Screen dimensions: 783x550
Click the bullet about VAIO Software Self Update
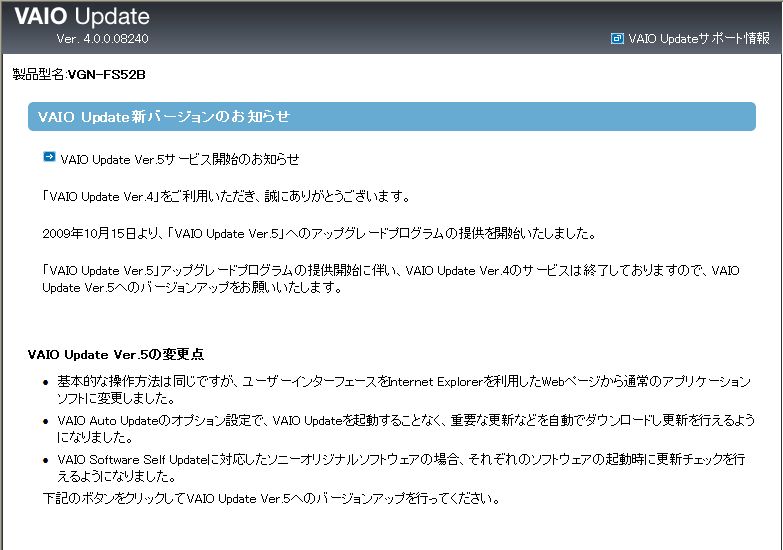(400, 466)
